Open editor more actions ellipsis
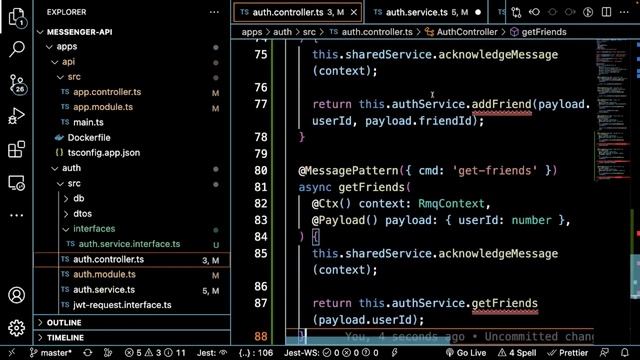Screen dimensions: 640x360 [x=624, y=12]
